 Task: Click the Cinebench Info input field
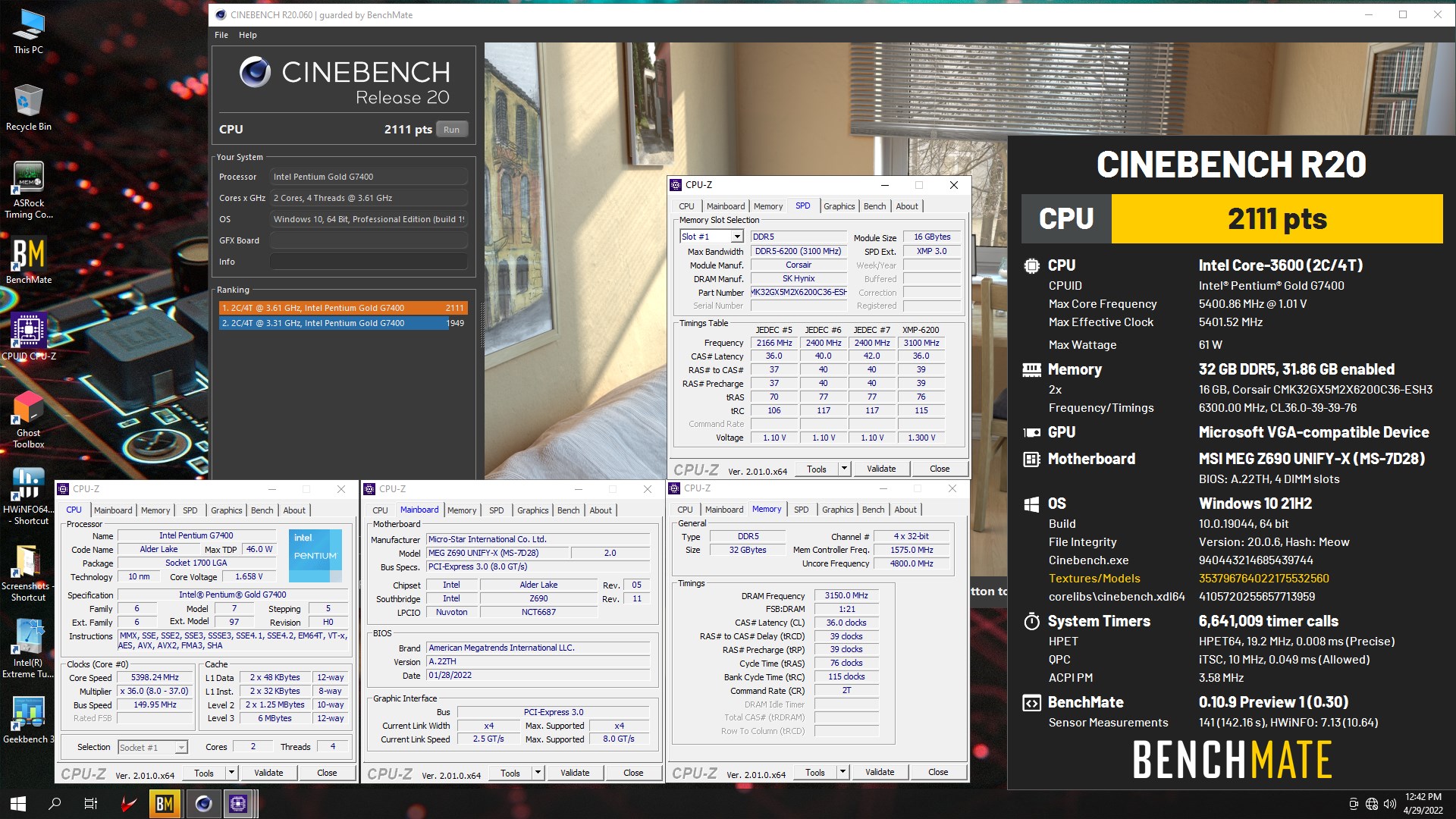(x=369, y=262)
